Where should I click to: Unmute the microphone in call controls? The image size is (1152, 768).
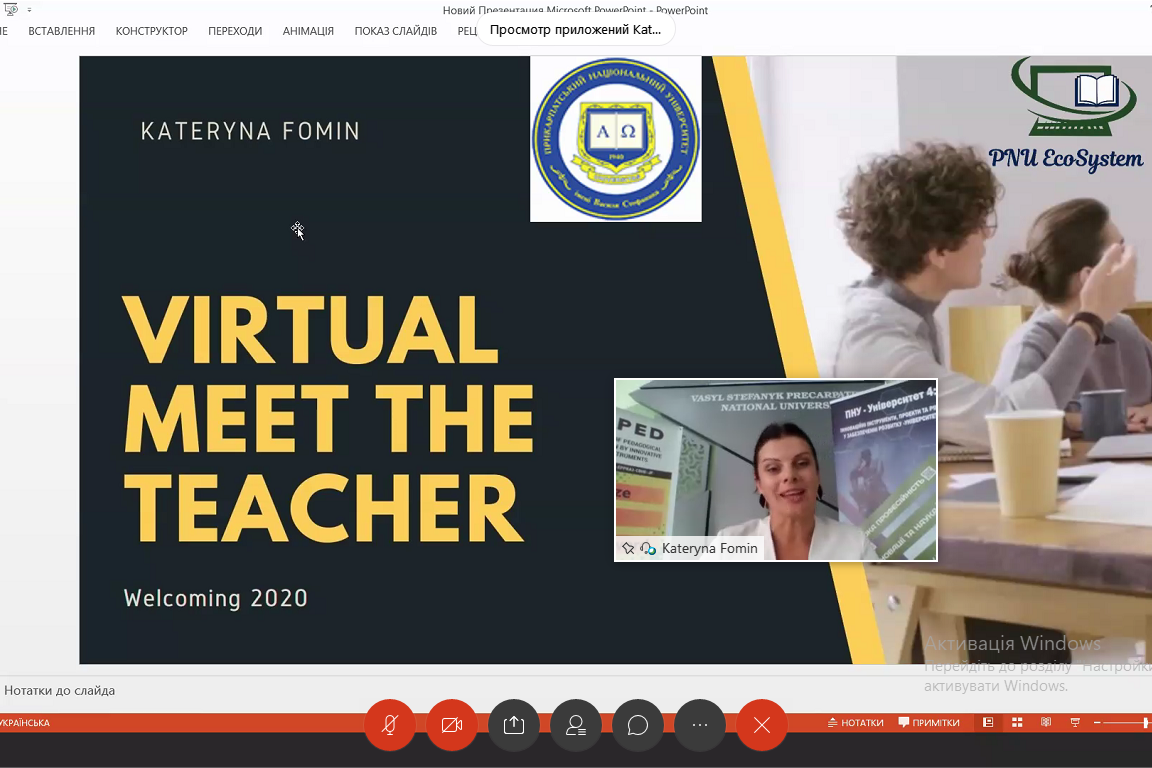coord(390,725)
